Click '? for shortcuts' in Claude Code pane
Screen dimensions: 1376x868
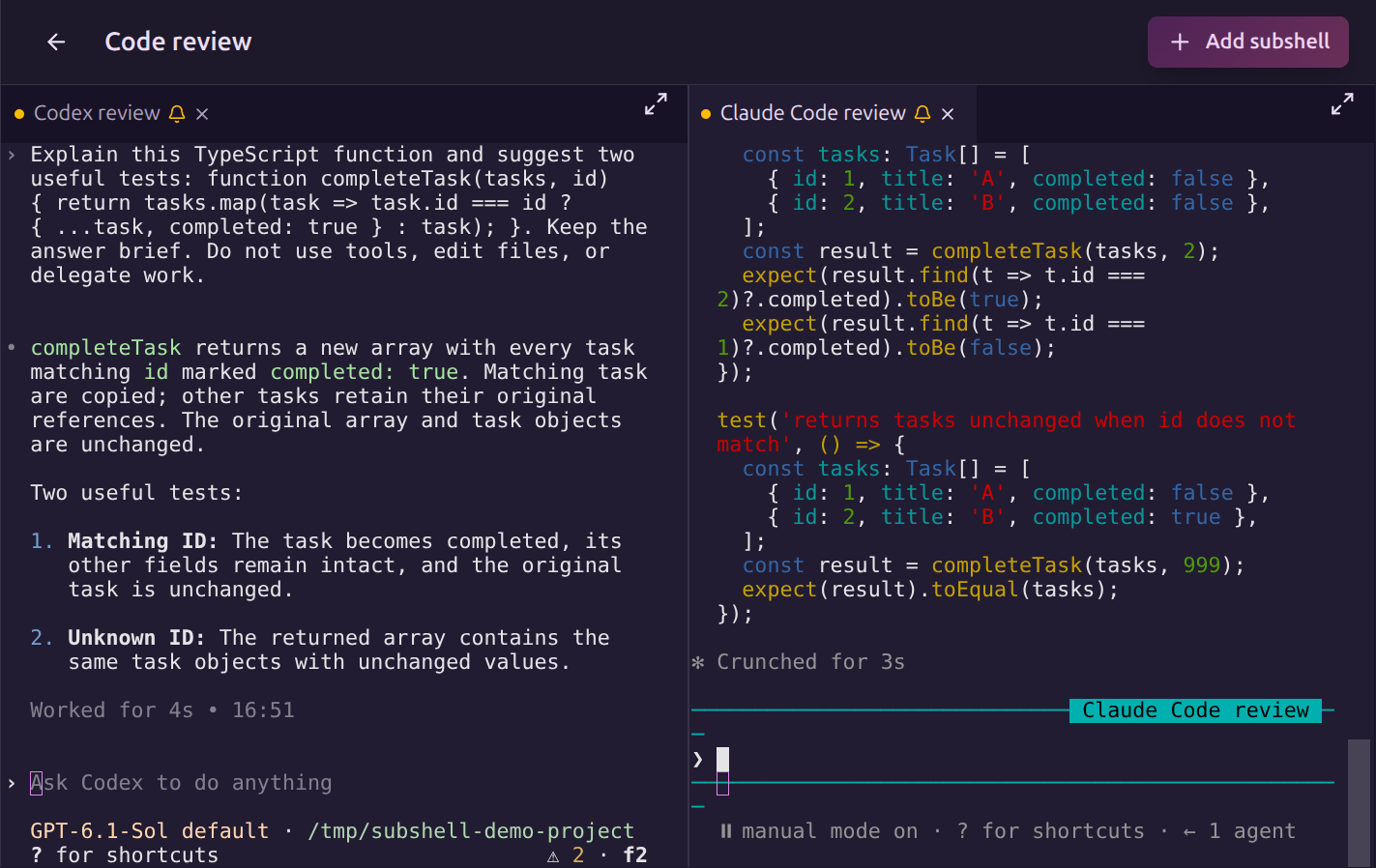(x=1050, y=831)
